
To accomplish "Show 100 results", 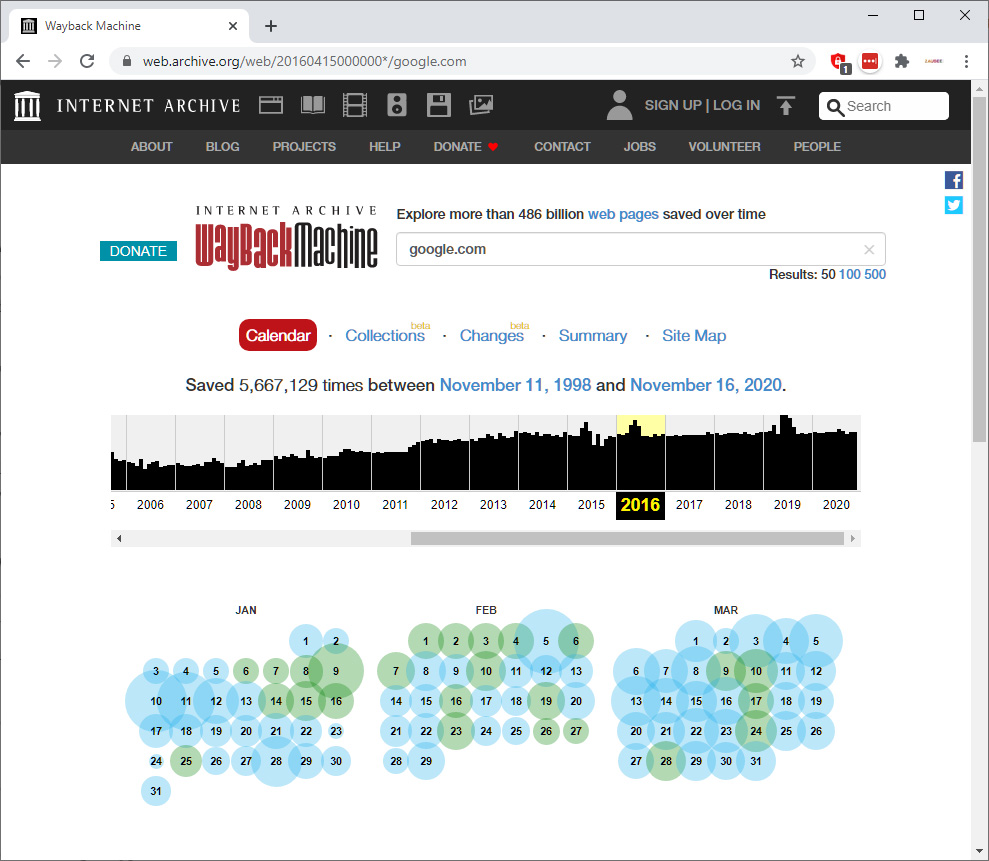I will 849,274.
